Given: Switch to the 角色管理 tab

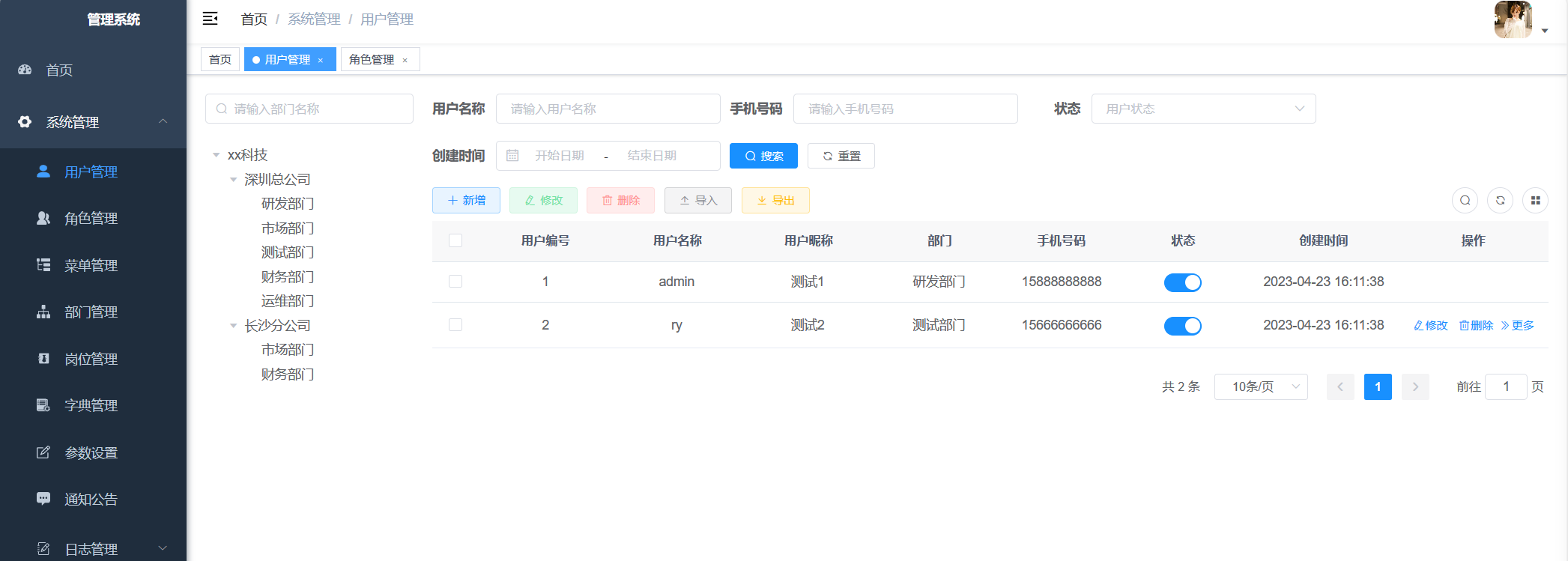Looking at the screenshot, I should tap(380, 59).
